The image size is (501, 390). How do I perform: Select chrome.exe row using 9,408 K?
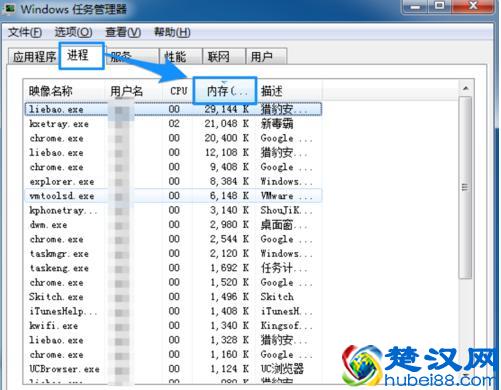coord(173,167)
